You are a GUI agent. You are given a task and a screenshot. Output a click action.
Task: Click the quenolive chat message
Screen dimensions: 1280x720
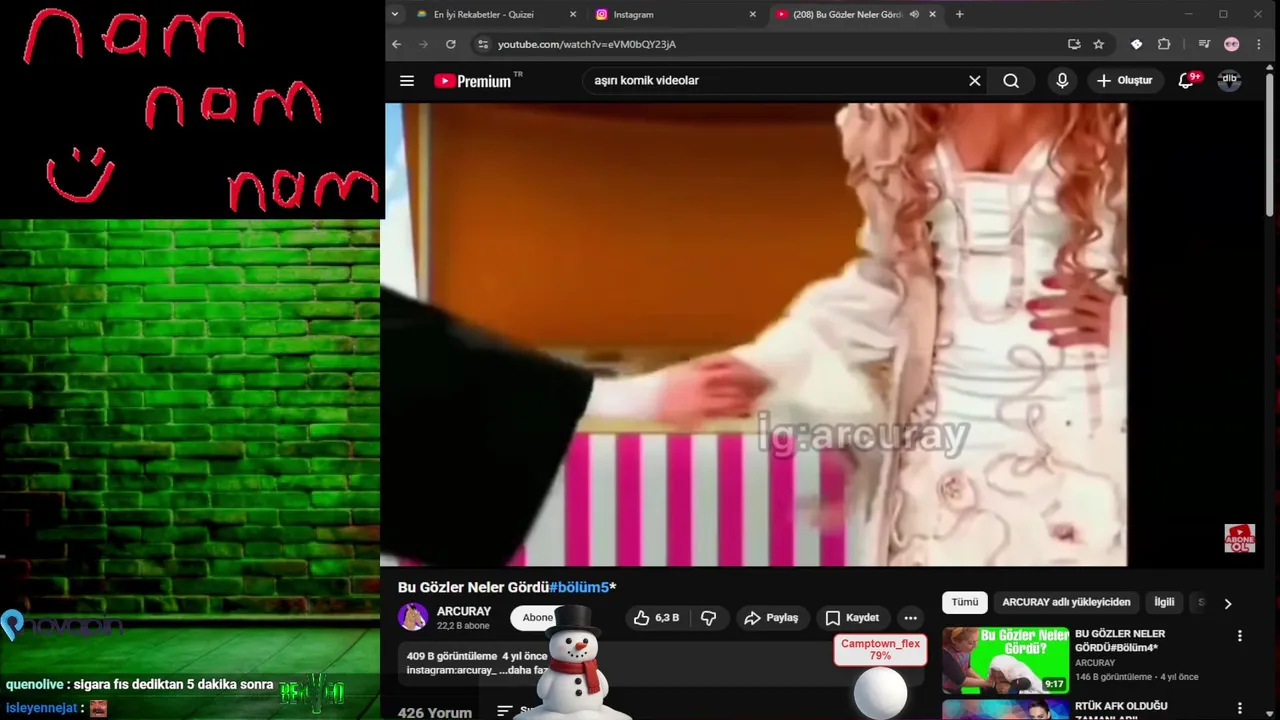tap(139, 685)
